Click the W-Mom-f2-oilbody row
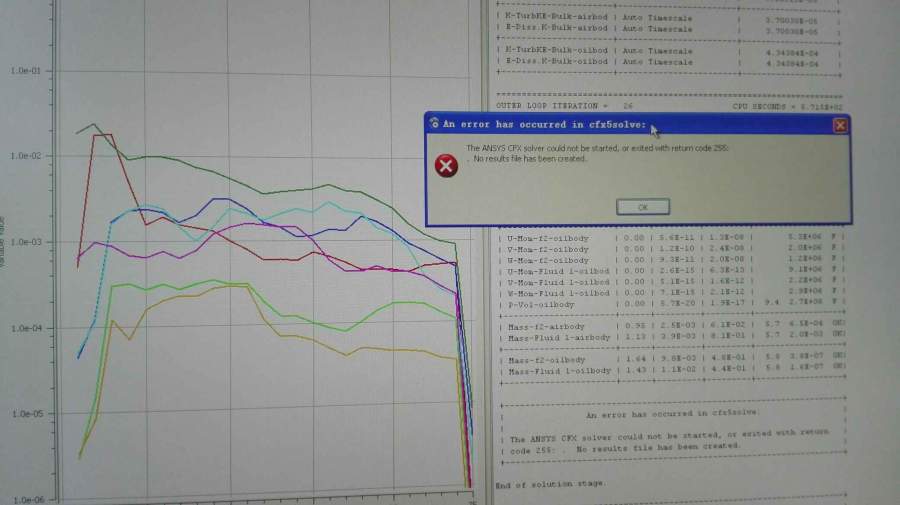 tap(672, 260)
